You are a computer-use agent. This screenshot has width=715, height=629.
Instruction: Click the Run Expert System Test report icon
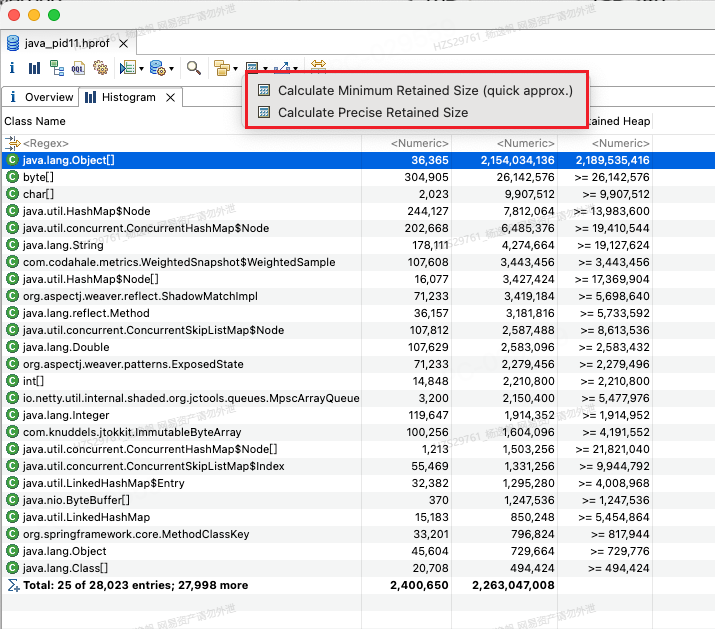click(127, 68)
